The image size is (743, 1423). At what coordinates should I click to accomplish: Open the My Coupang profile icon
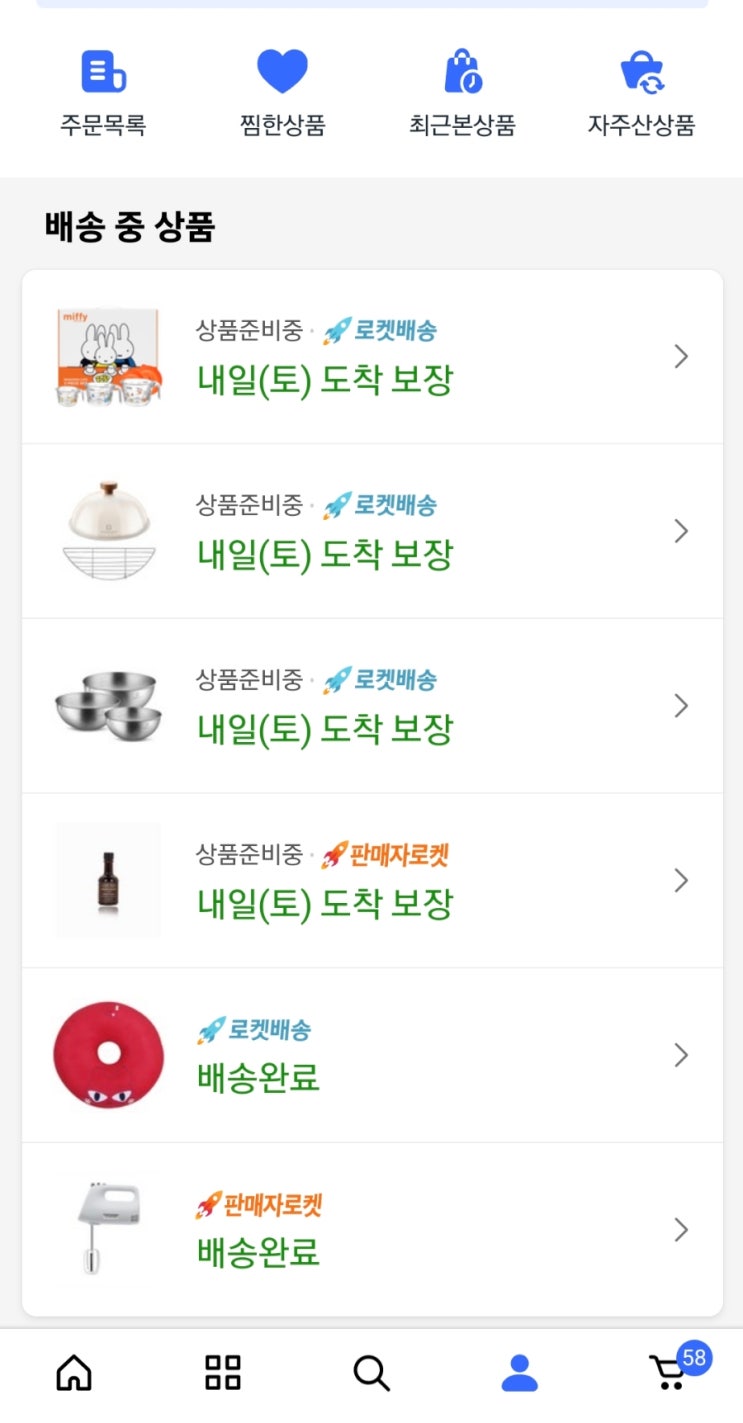pos(519,1373)
